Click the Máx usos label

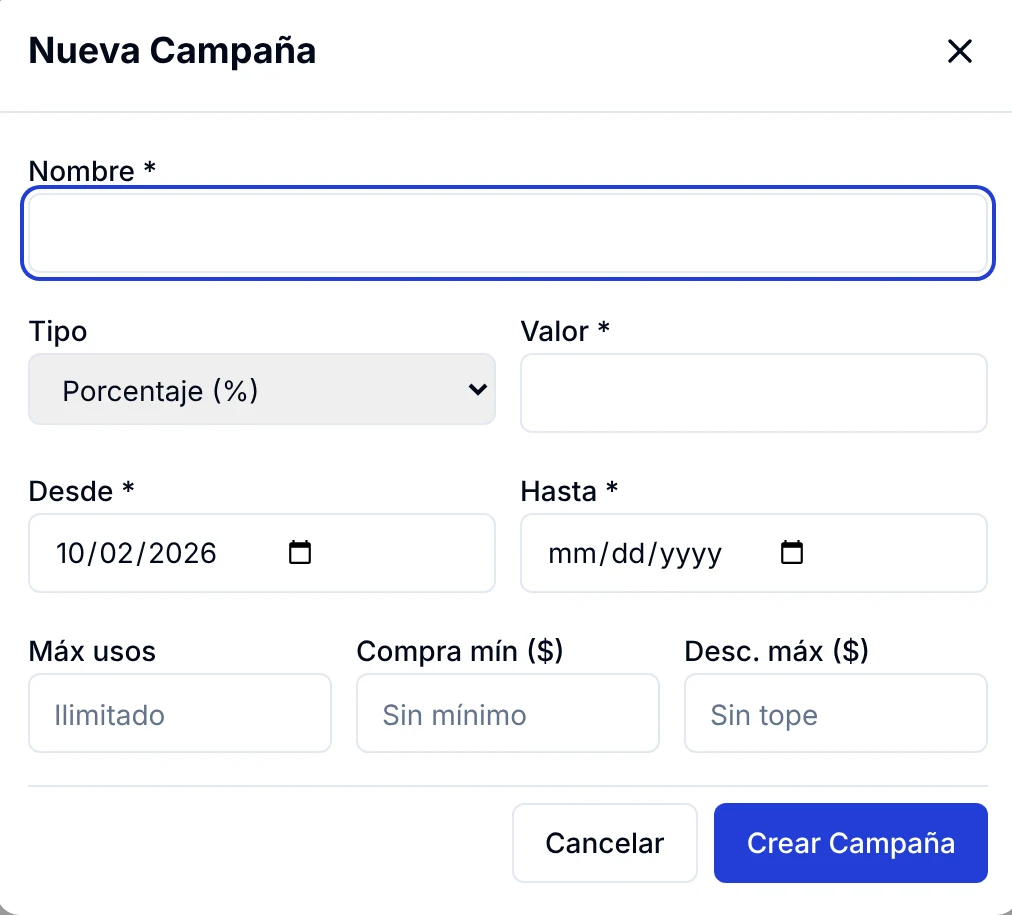tap(92, 651)
